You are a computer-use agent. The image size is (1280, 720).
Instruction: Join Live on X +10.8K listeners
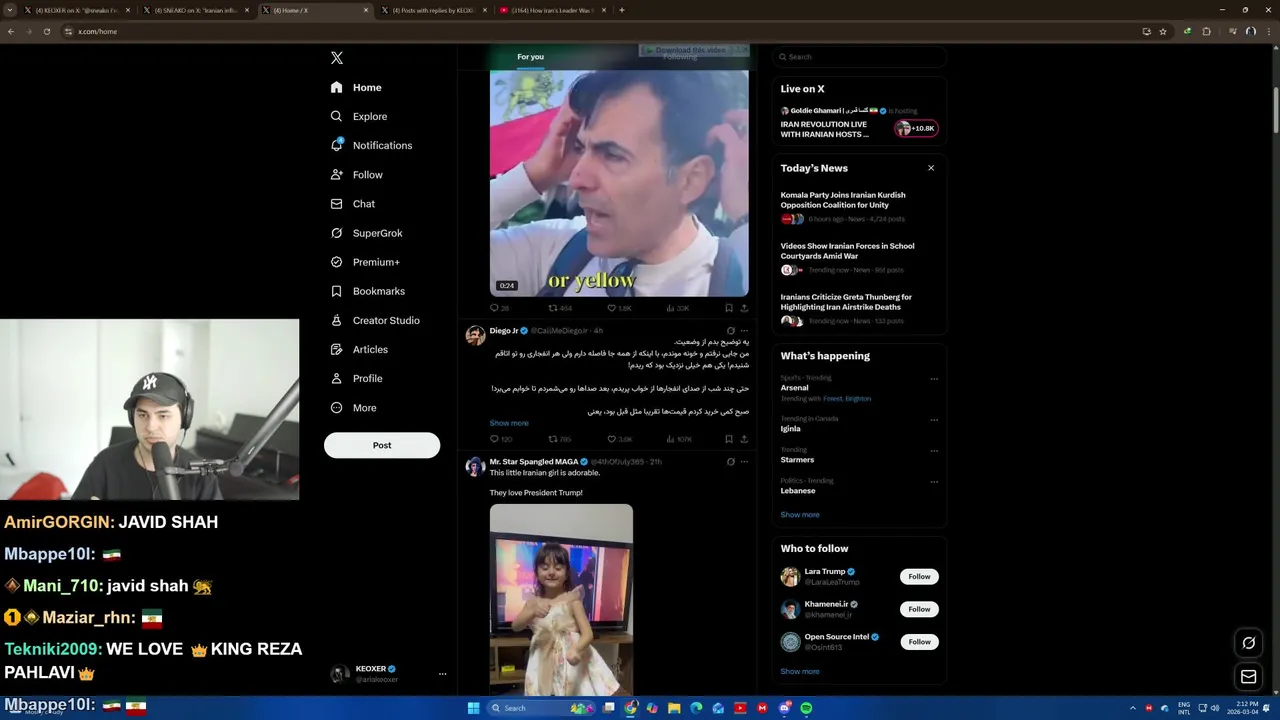pyautogui.click(x=916, y=128)
